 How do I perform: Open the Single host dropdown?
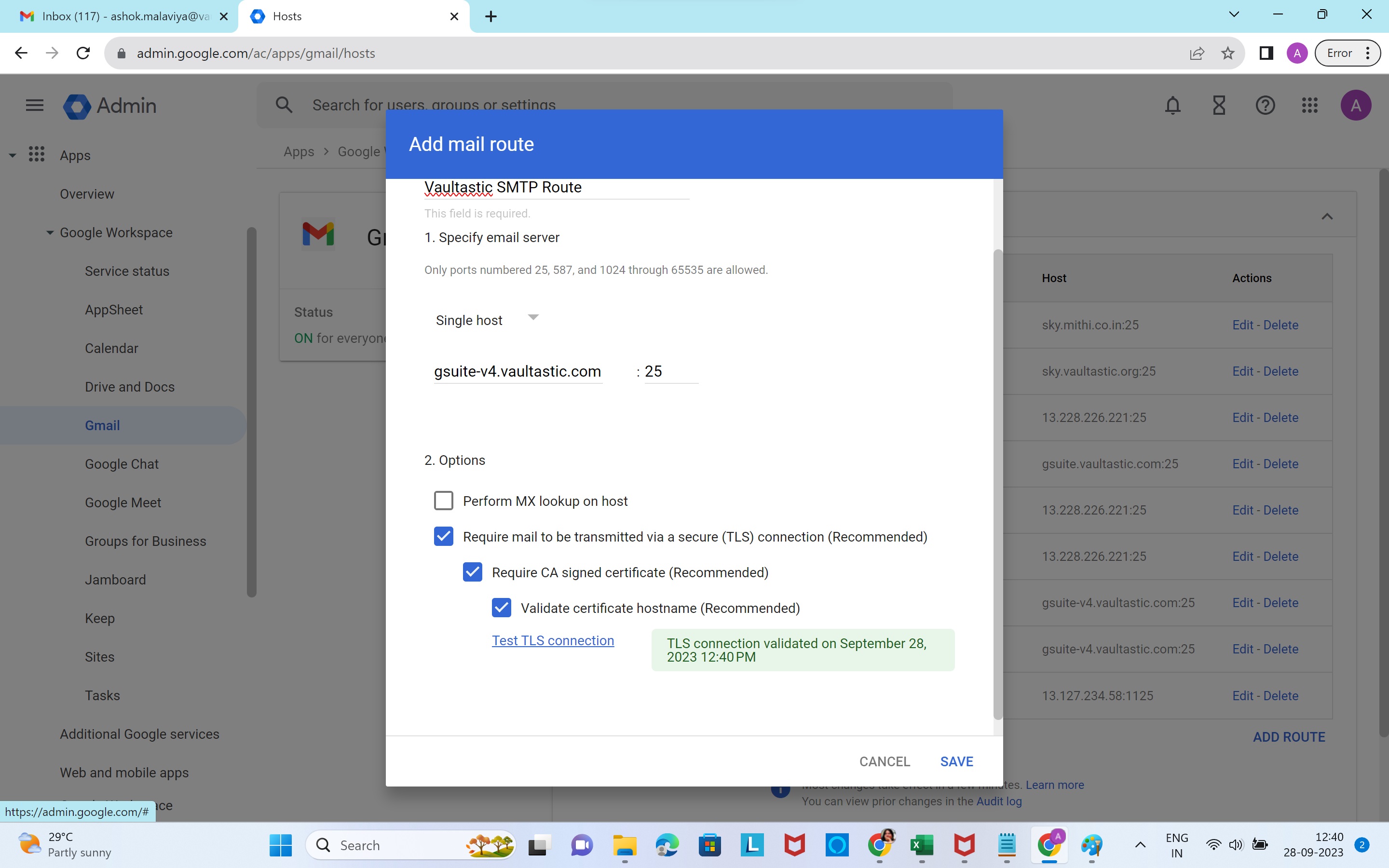tap(487, 320)
